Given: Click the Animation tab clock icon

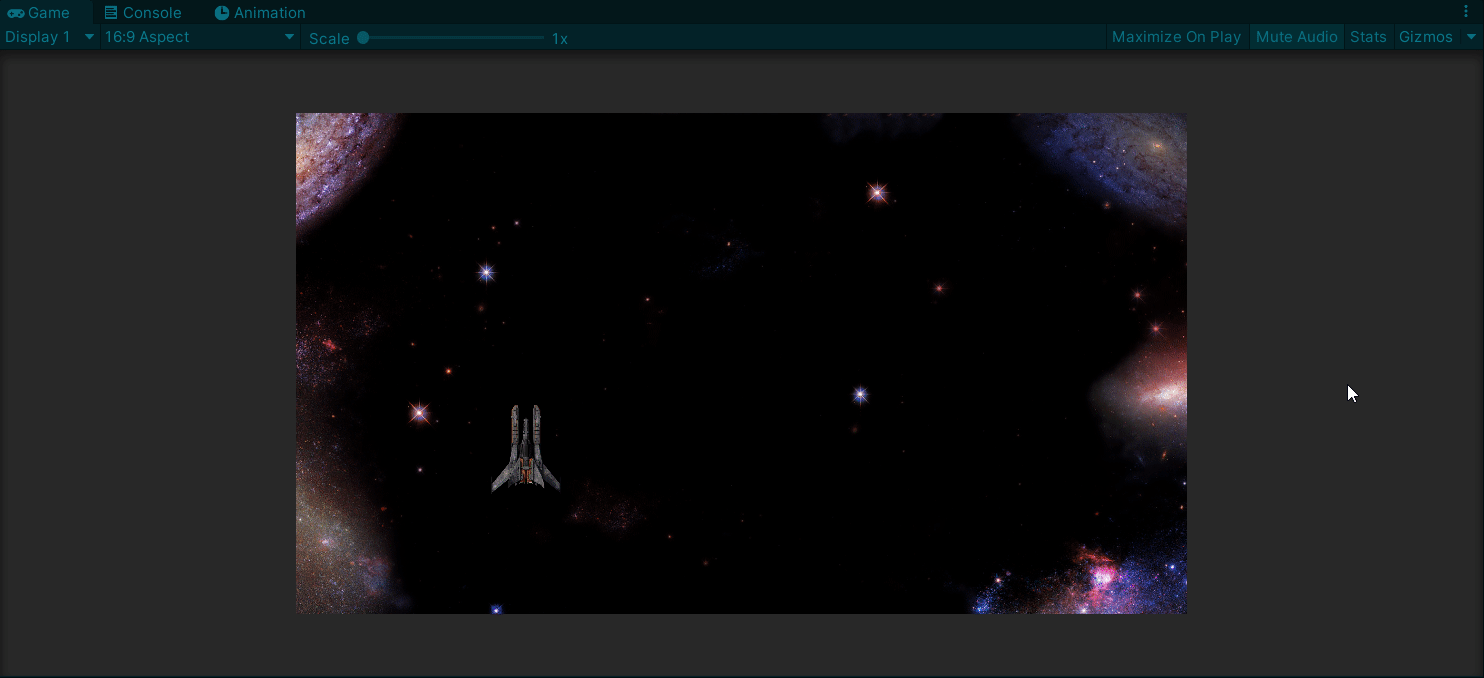Looking at the screenshot, I should click(x=222, y=13).
